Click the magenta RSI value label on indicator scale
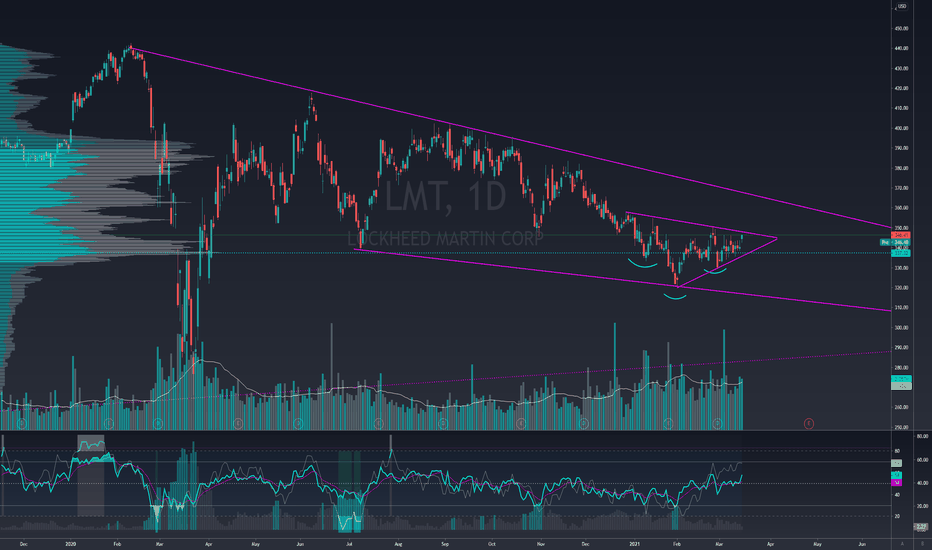Image resolution: width=932 pixels, height=550 pixels. (896, 483)
